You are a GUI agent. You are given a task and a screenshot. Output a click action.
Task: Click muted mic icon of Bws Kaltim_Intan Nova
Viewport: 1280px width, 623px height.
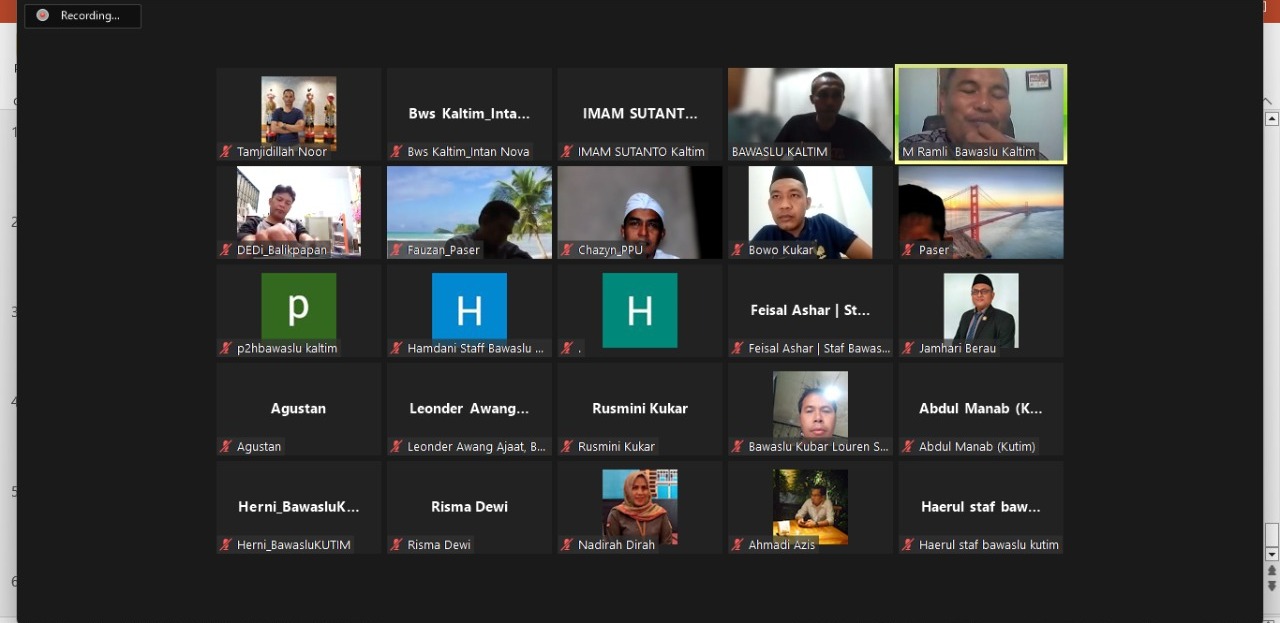point(397,152)
